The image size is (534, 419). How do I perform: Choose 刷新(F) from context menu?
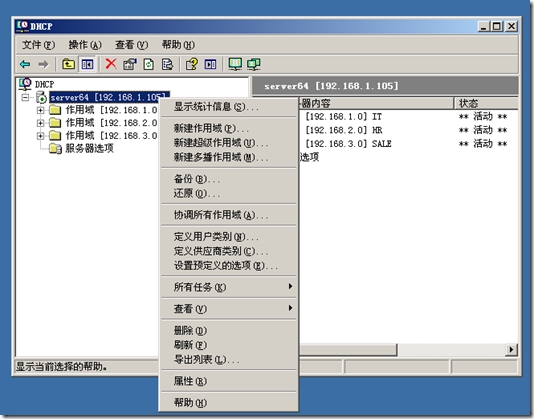pyautogui.click(x=229, y=345)
